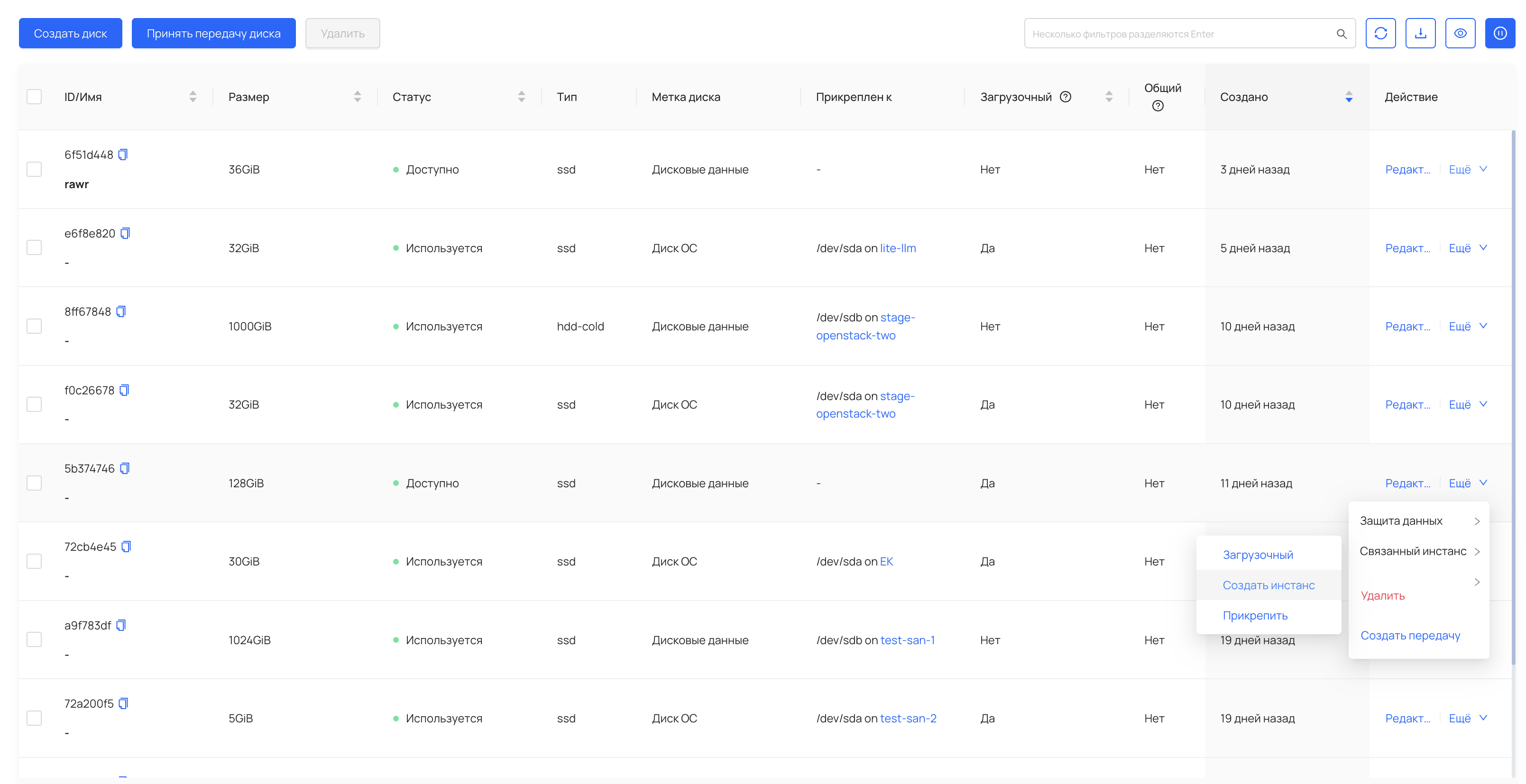Choose Создать инстанс from submenu

click(1269, 585)
